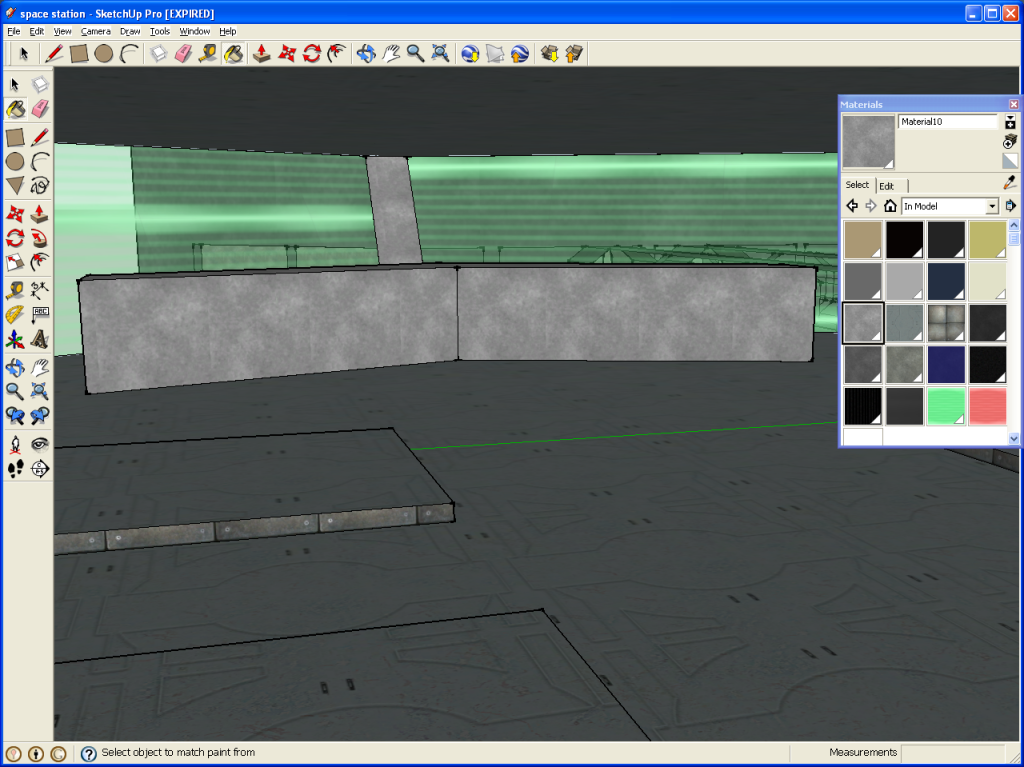Pick the tan material swatch
Image resolution: width=1024 pixels, height=767 pixels.
(863, 240)
